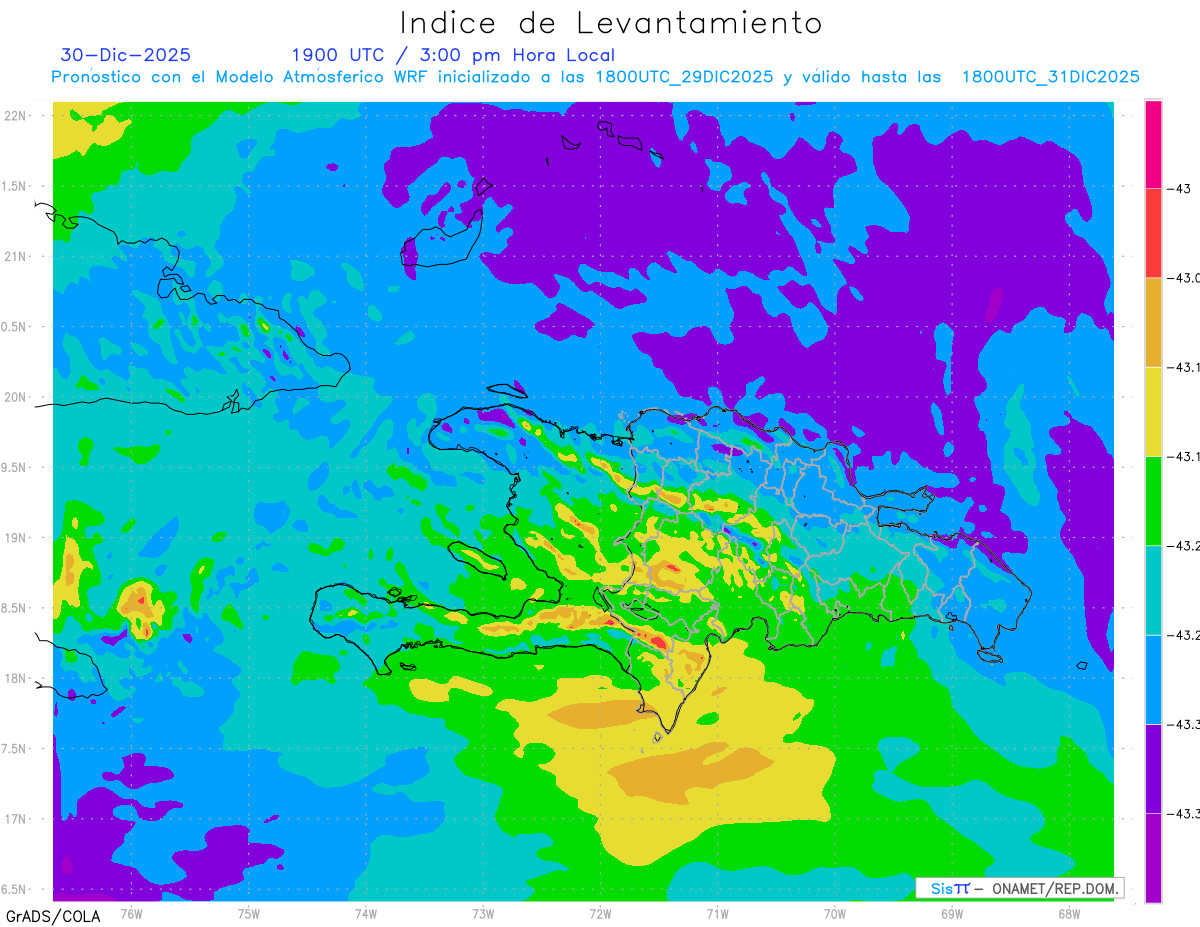Click the "ONAMET/REP.DOM." credit box
This screenshot has width=1200, height=927.
coord(1019,888)
